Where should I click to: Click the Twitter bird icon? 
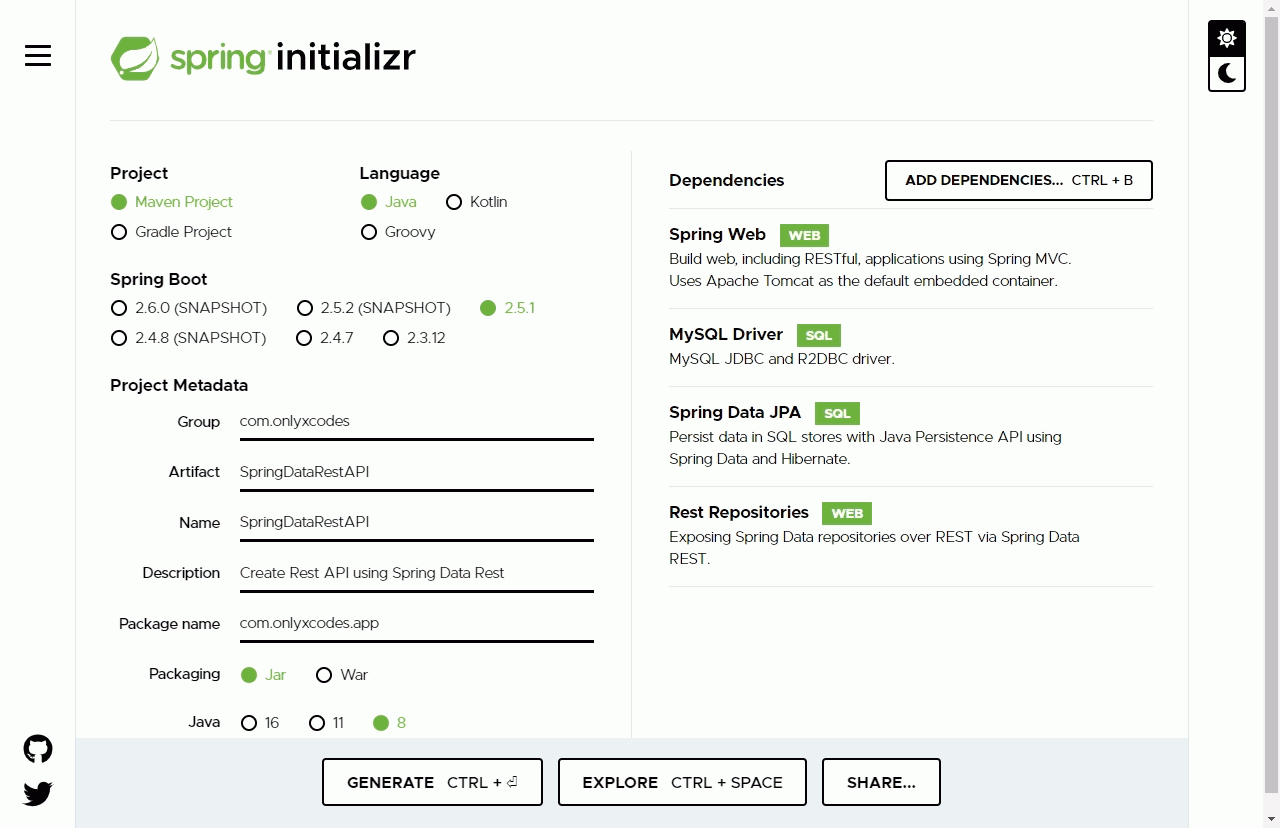tap(37, 793)
